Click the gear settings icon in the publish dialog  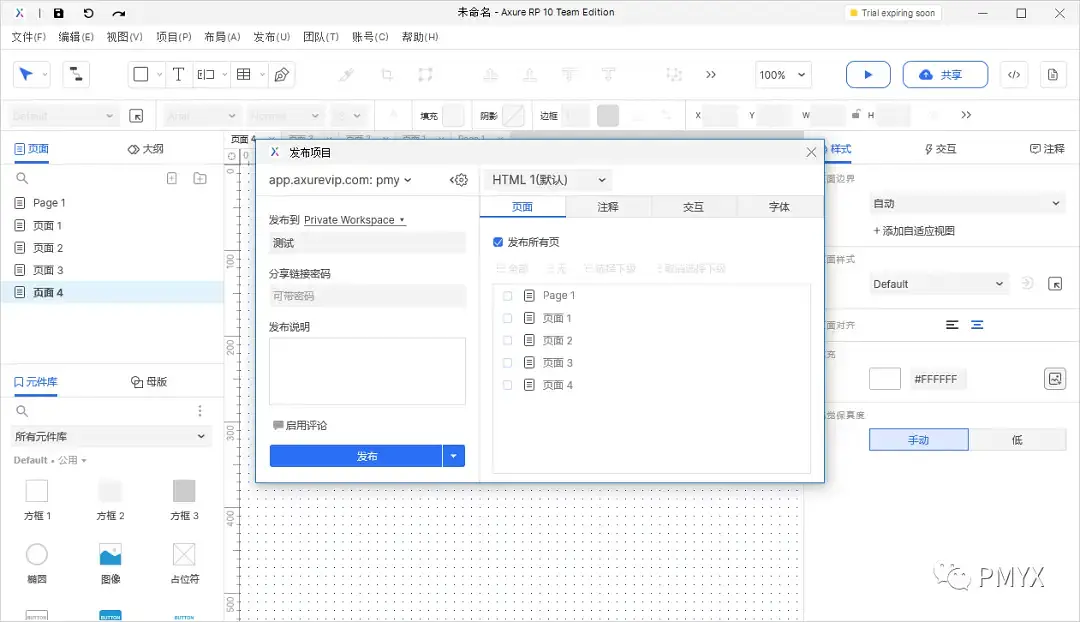(x=459, y=179)
